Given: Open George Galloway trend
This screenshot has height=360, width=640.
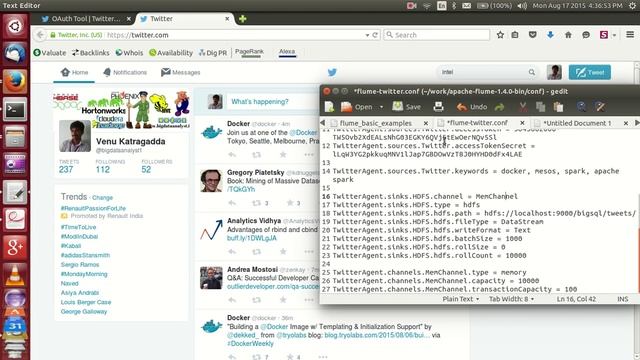Looking at the screenshot, I should pos(84,311).
